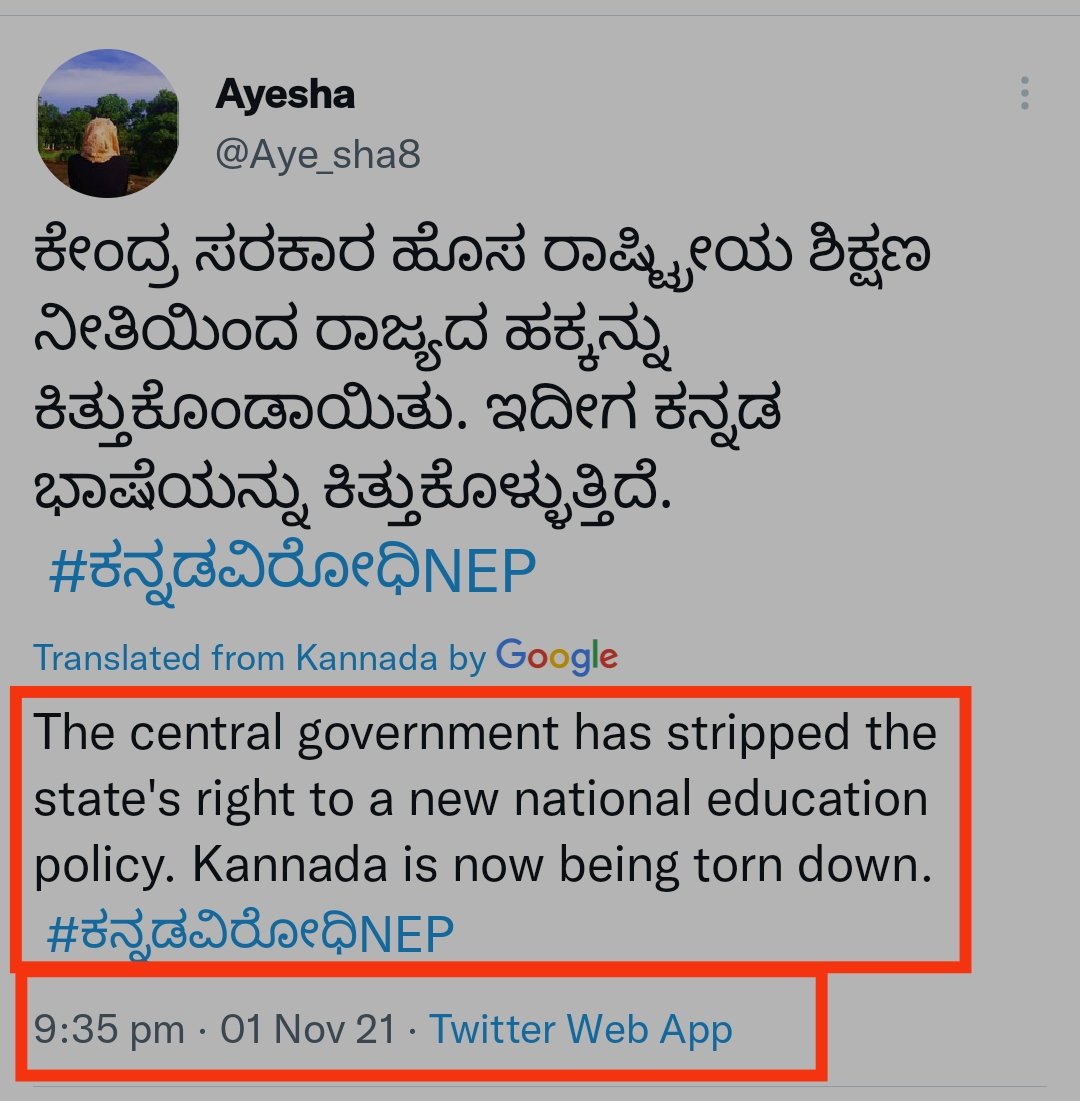Click the 9:35 pm timestamp
1080x1101 pixels.
click(x=110, y=1030)
